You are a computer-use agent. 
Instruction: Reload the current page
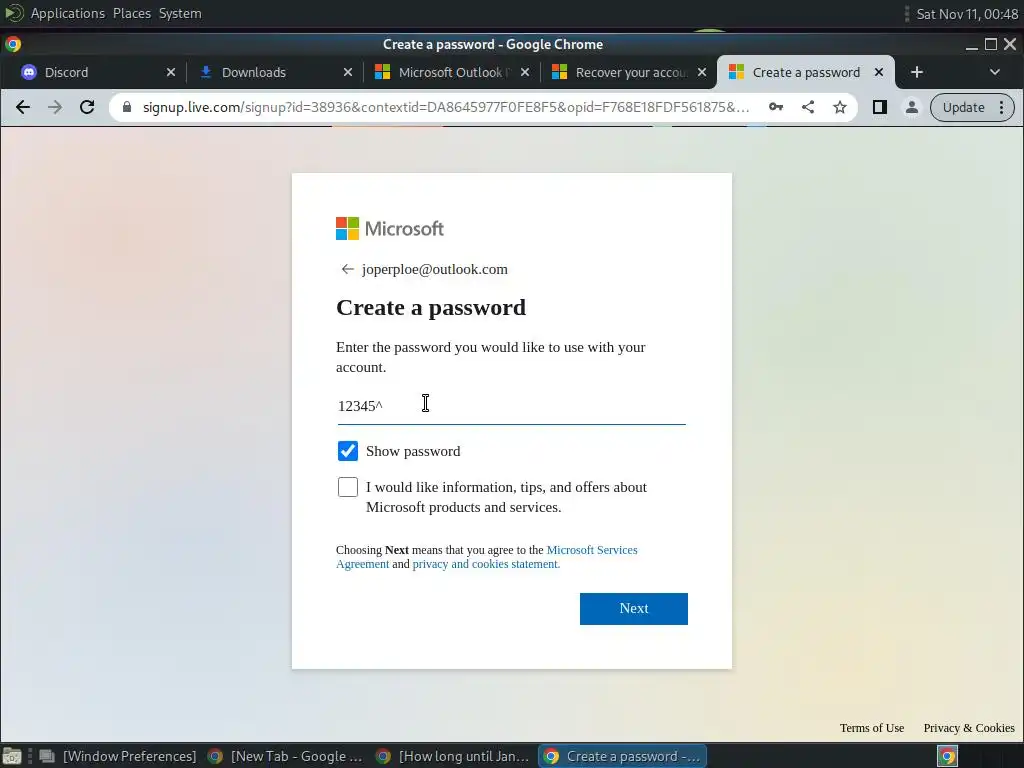point(87,107)
